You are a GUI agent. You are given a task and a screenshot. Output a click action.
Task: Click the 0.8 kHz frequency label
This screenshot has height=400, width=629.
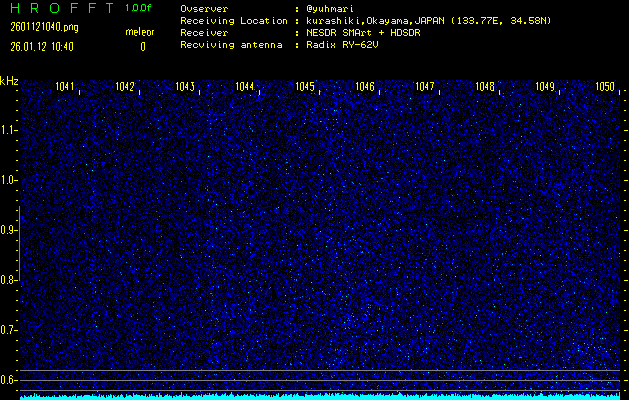coord(8,280)
